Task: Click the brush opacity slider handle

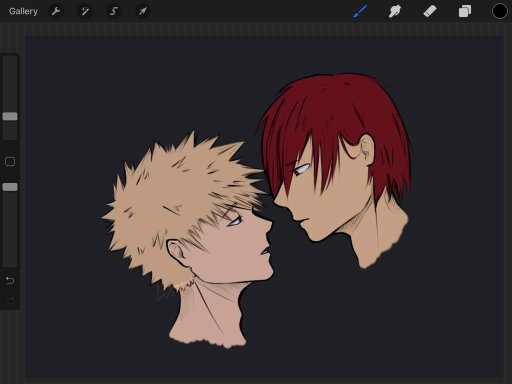Action: (x=10, y=187)
